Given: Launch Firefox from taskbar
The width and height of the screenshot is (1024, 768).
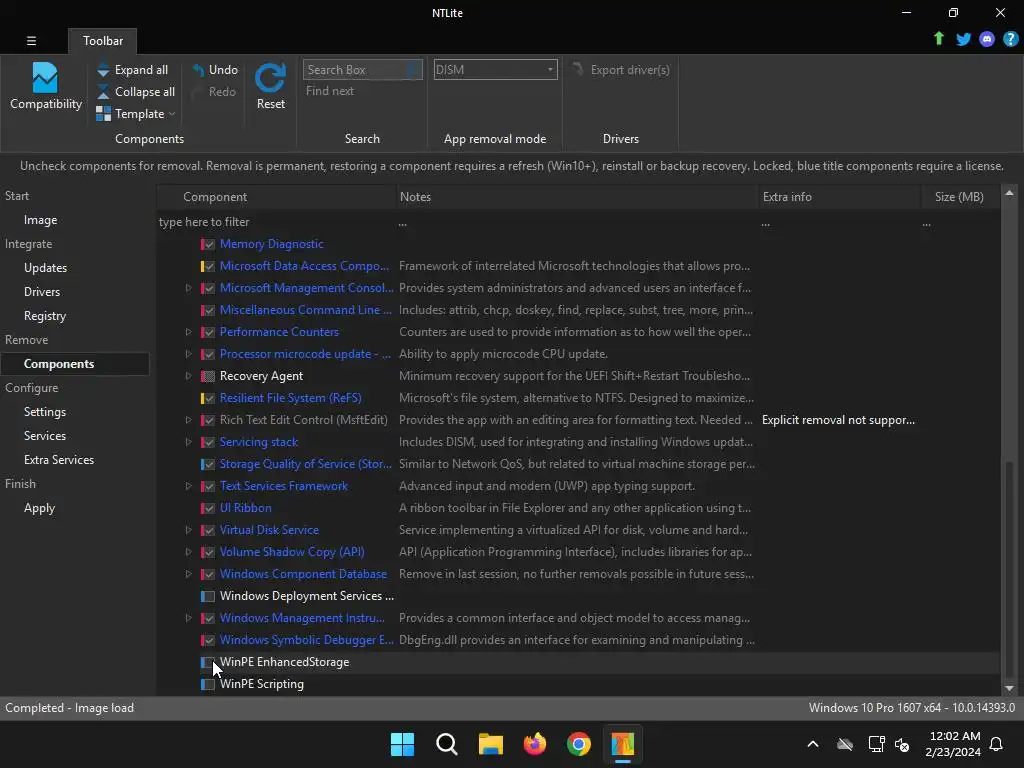Looking at the screenshot, I should (534, 744).
